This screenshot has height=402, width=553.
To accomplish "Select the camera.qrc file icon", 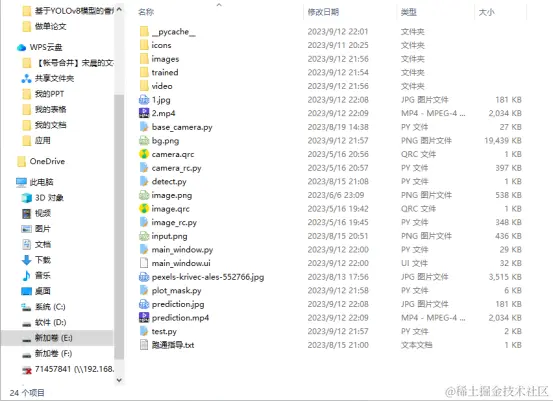I will [x=144, y=154].
